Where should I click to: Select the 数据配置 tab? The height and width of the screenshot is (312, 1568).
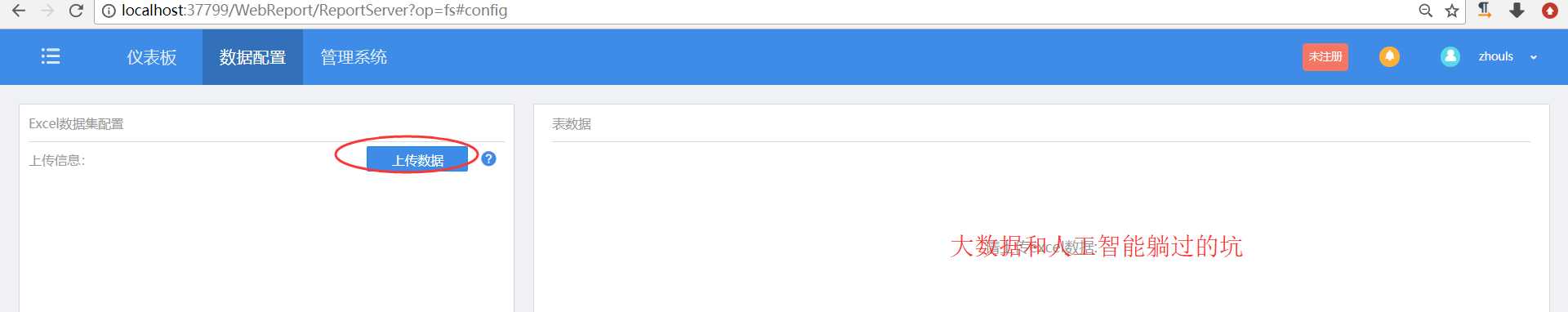click(x=252, y=57)
